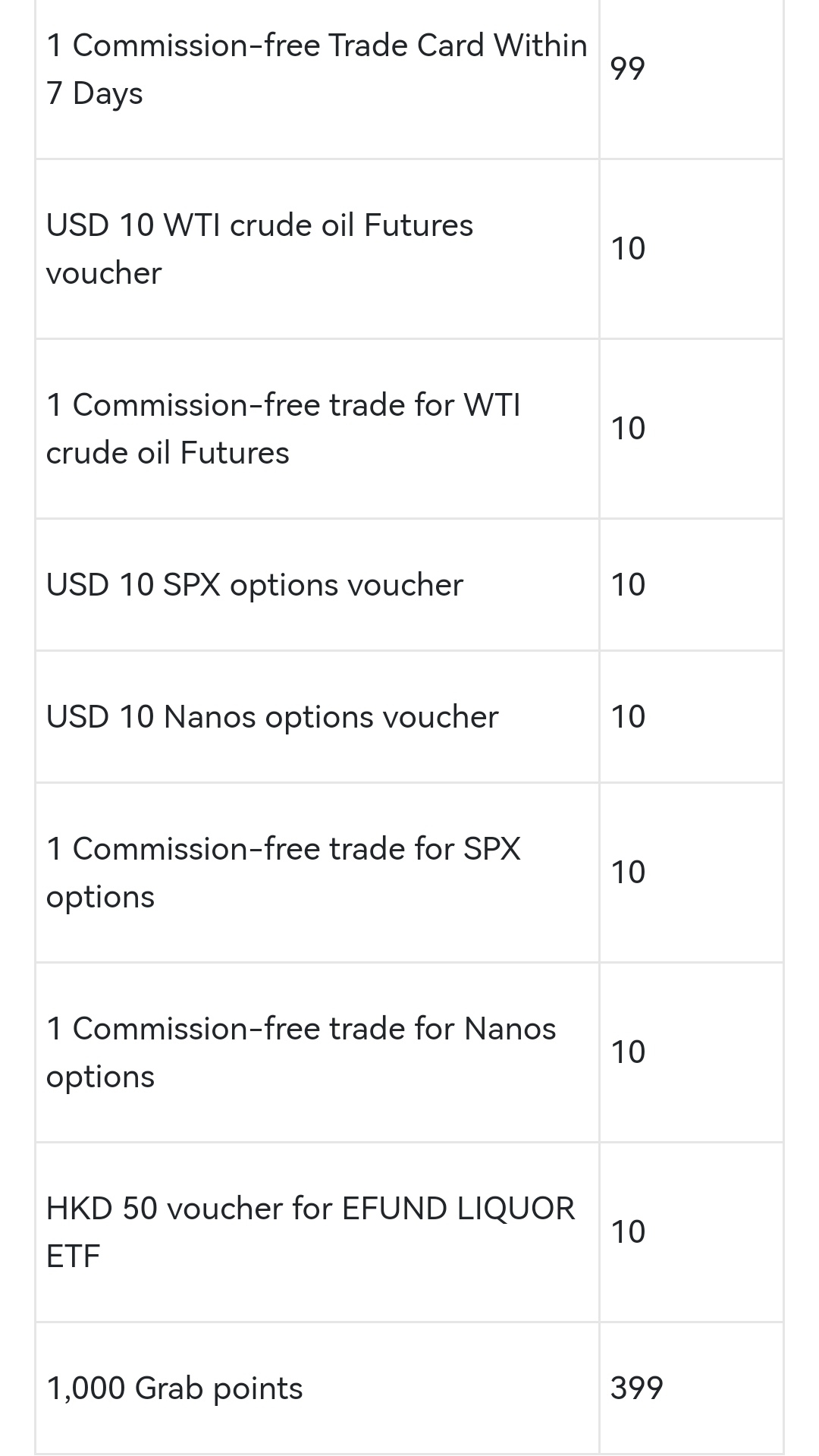Screen dimensions: 819x1456
Task: Click 'Commission-free Trade Card Within' text line
Action: point(317,46)
